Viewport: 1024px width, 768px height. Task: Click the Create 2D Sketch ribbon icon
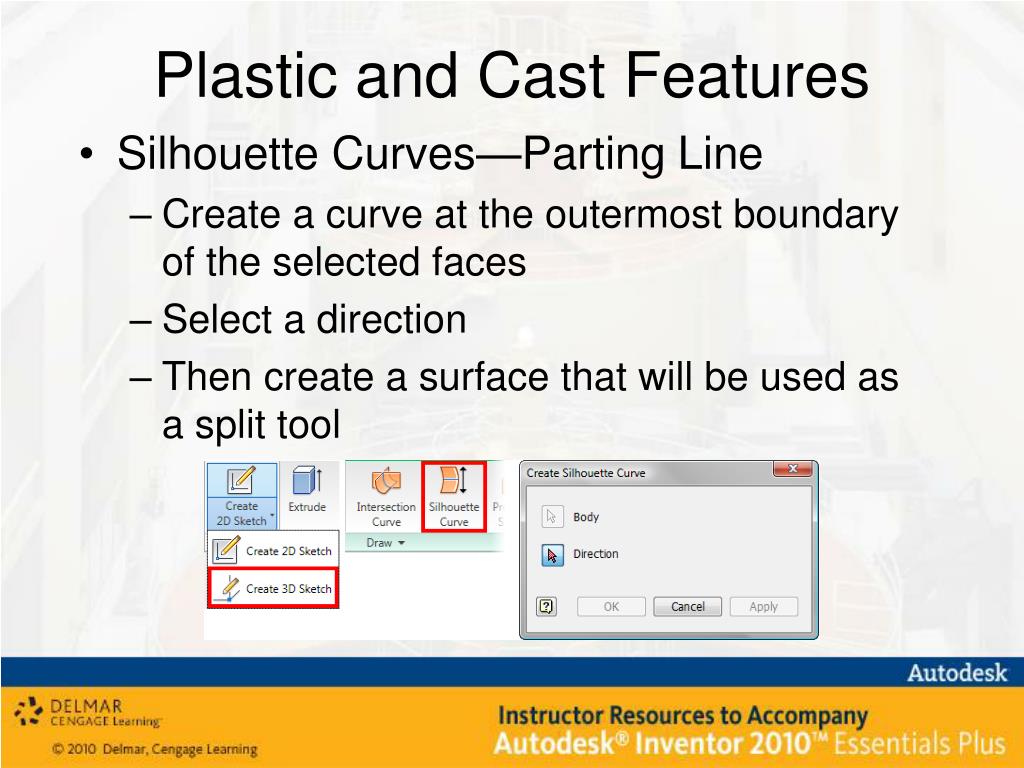241,481
